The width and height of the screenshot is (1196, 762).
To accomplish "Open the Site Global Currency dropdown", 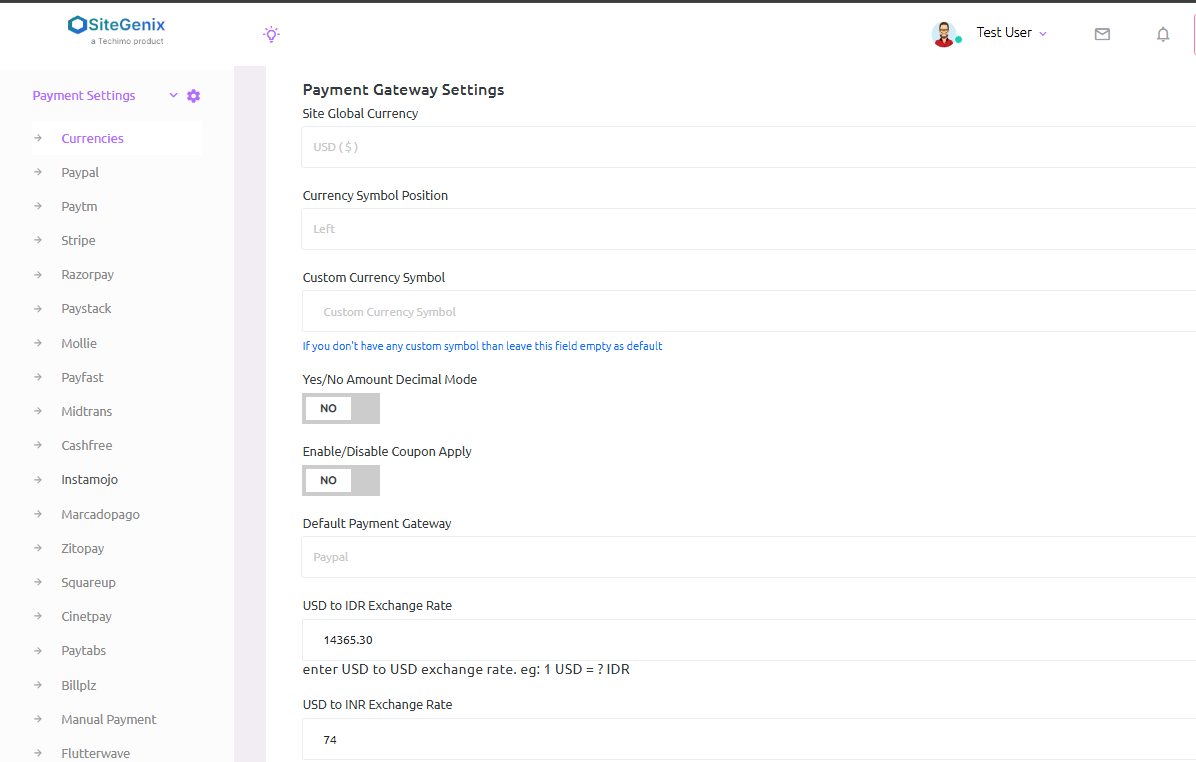I will click(x=748, y=147).
